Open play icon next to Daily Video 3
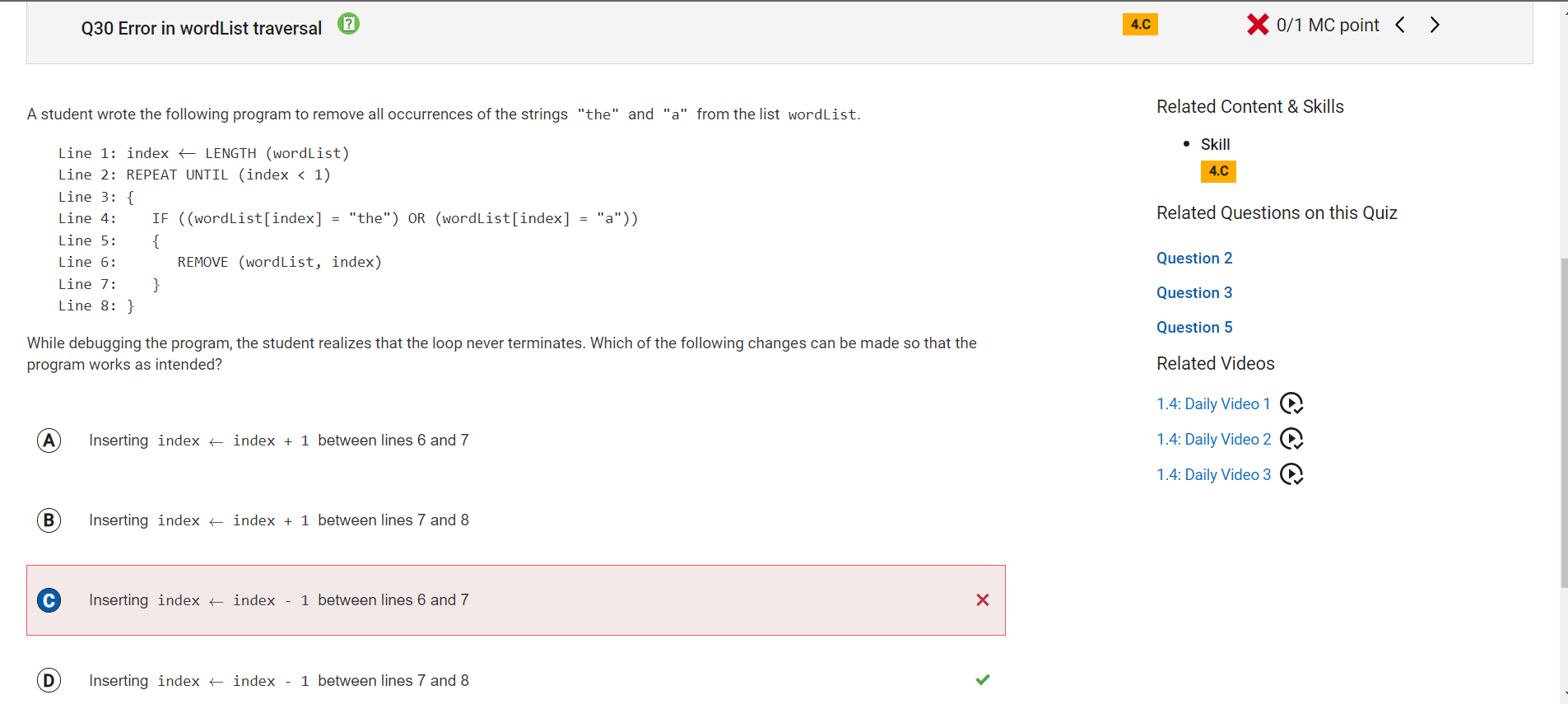 coord(1291,474)
